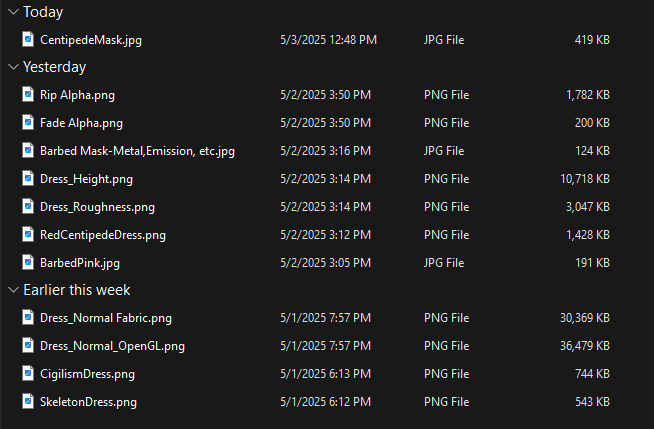Click the 36,479 KB size entry
The image size is (654, 429).
[585, 346]
